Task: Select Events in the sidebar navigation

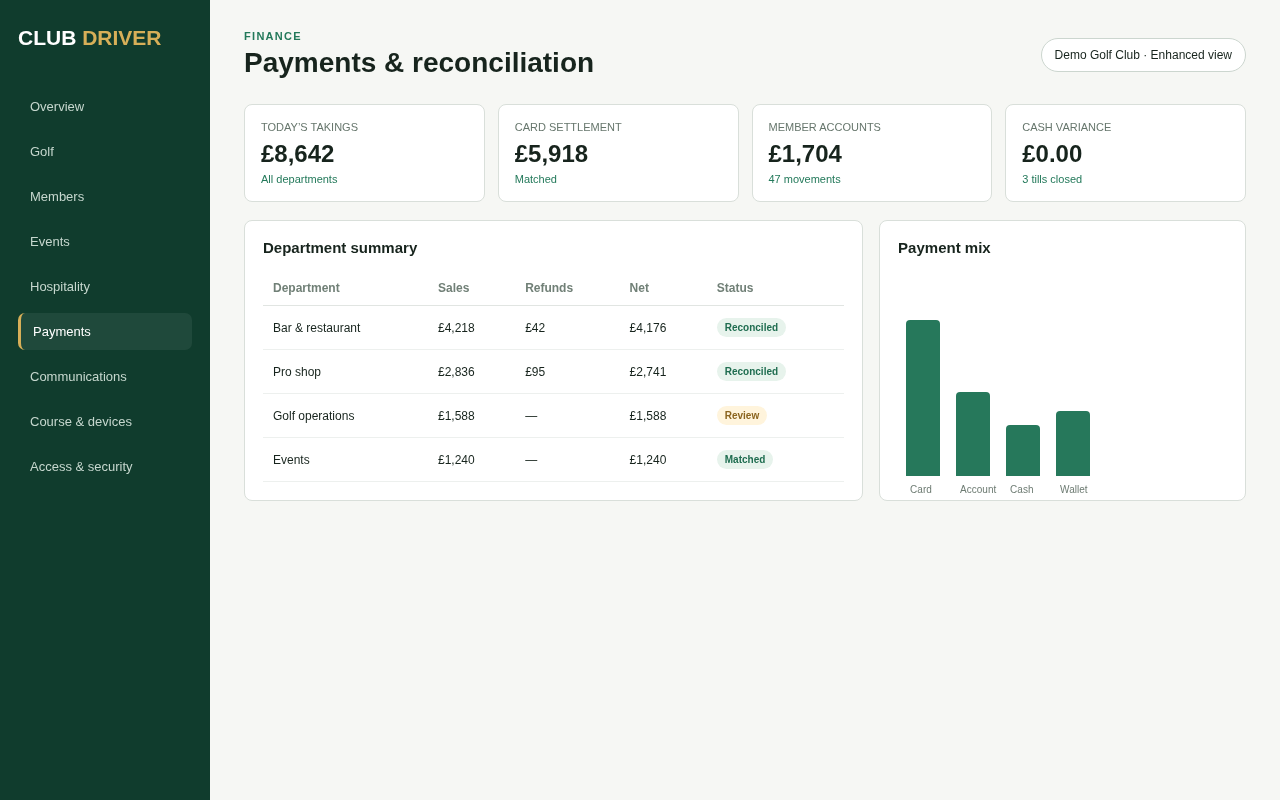Action: 105,241
